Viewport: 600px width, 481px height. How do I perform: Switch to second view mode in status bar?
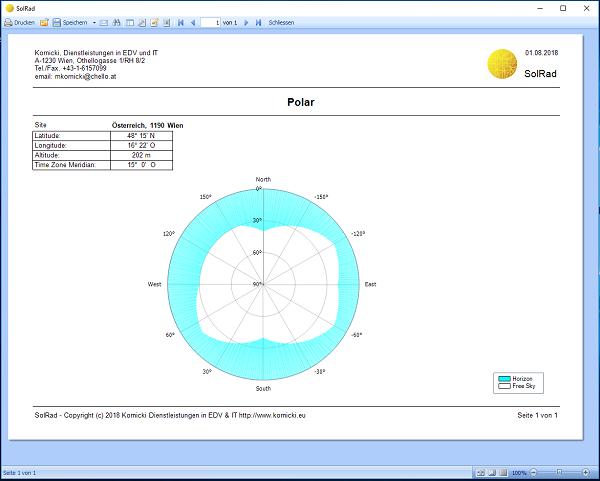[492, 472]
